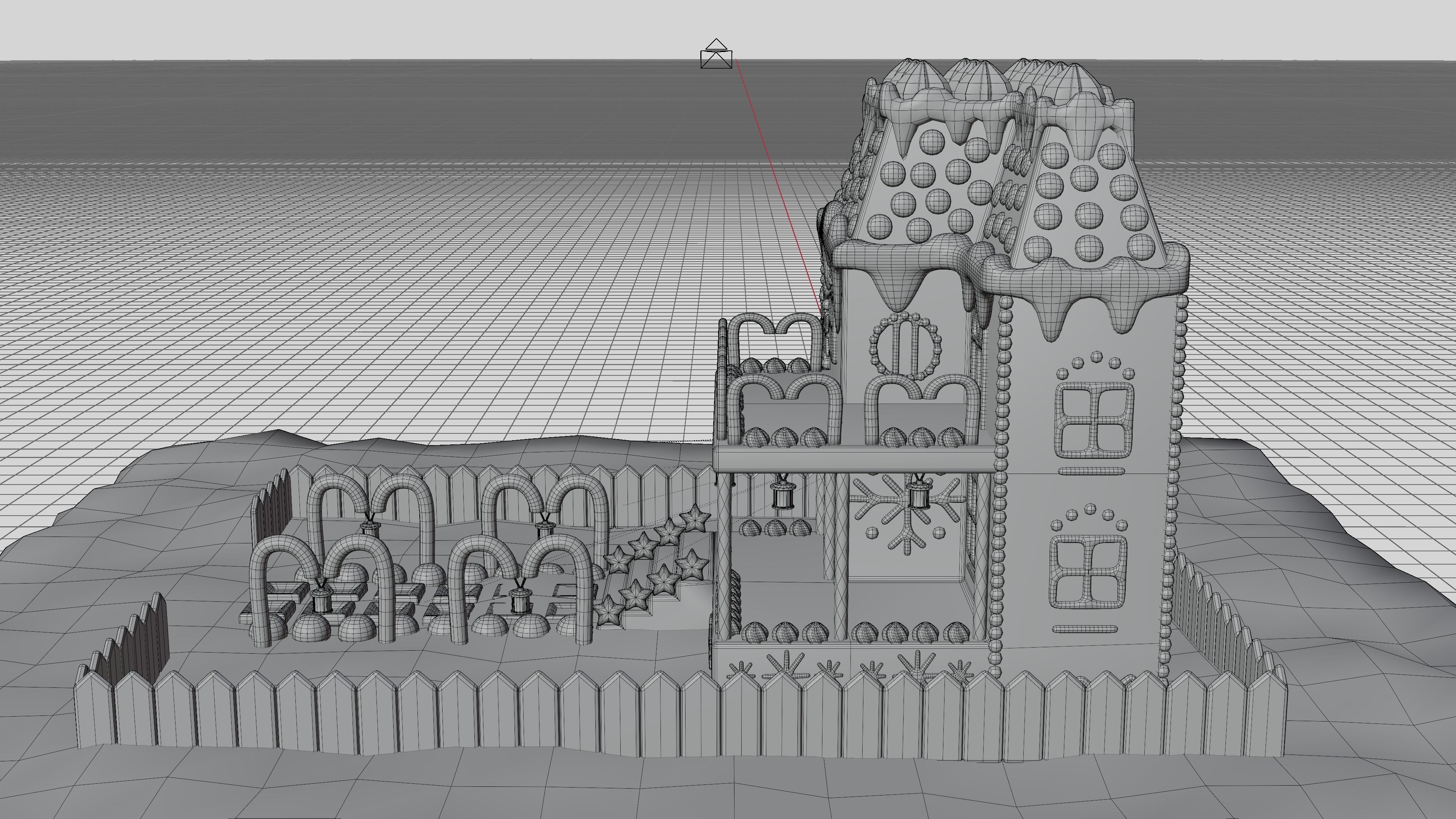Select the balcony floor beam
This screenshot has height=819, width=1456.
pyautogui.click(x=854, y=459)
